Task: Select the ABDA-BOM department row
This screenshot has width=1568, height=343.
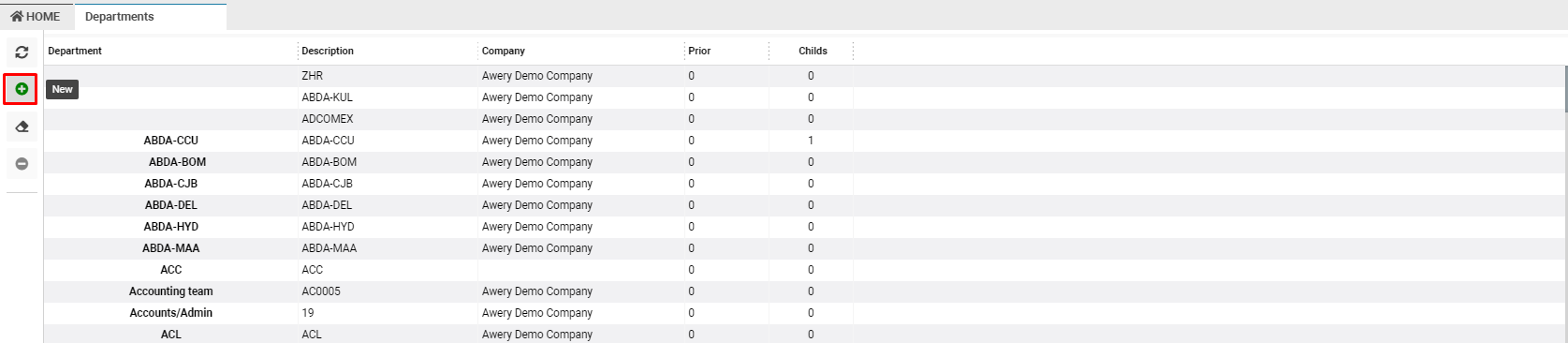Action: (x=804, y=162)
